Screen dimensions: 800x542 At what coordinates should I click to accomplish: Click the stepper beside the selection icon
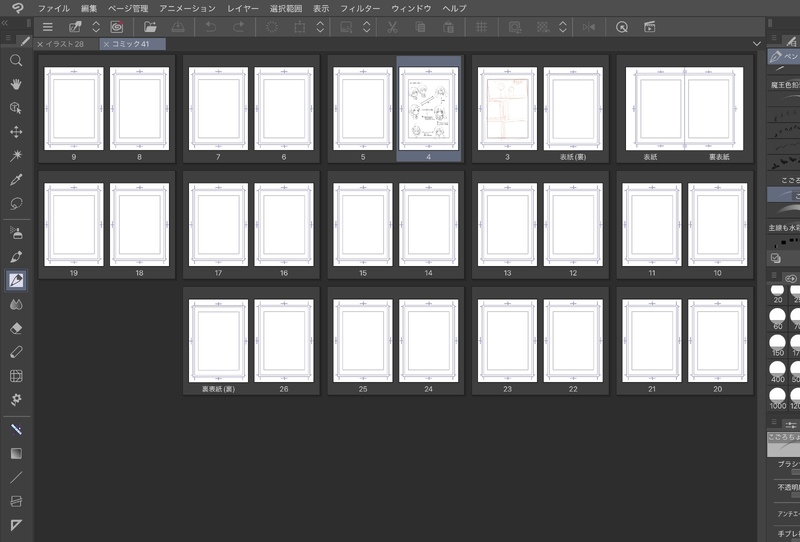pos(366,27)
